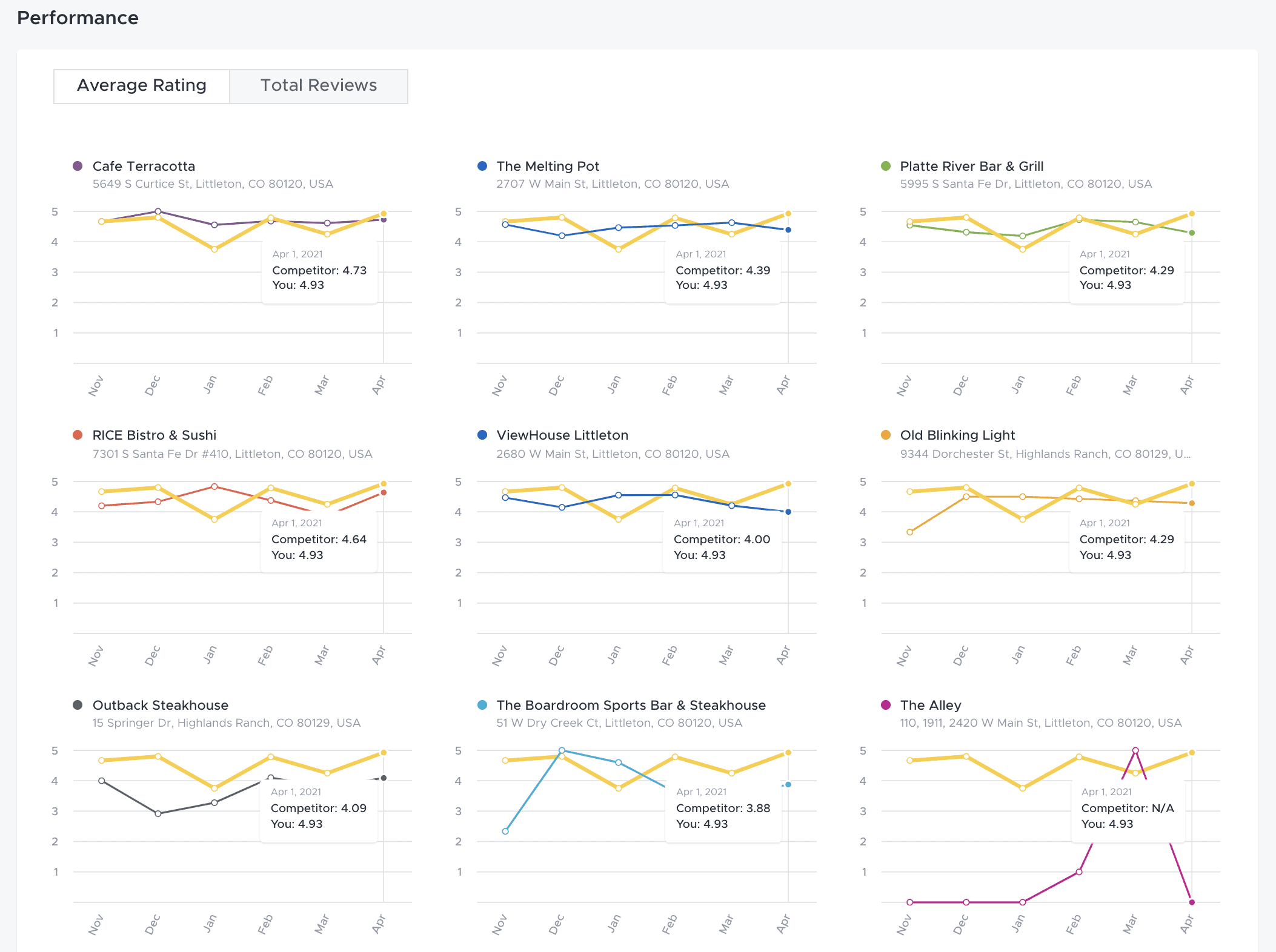The width and height of the screenshot is (1276, 952).
Task: Open The Boardroom Sports Bar & Steakhouse title
Action: pos(631,705)
